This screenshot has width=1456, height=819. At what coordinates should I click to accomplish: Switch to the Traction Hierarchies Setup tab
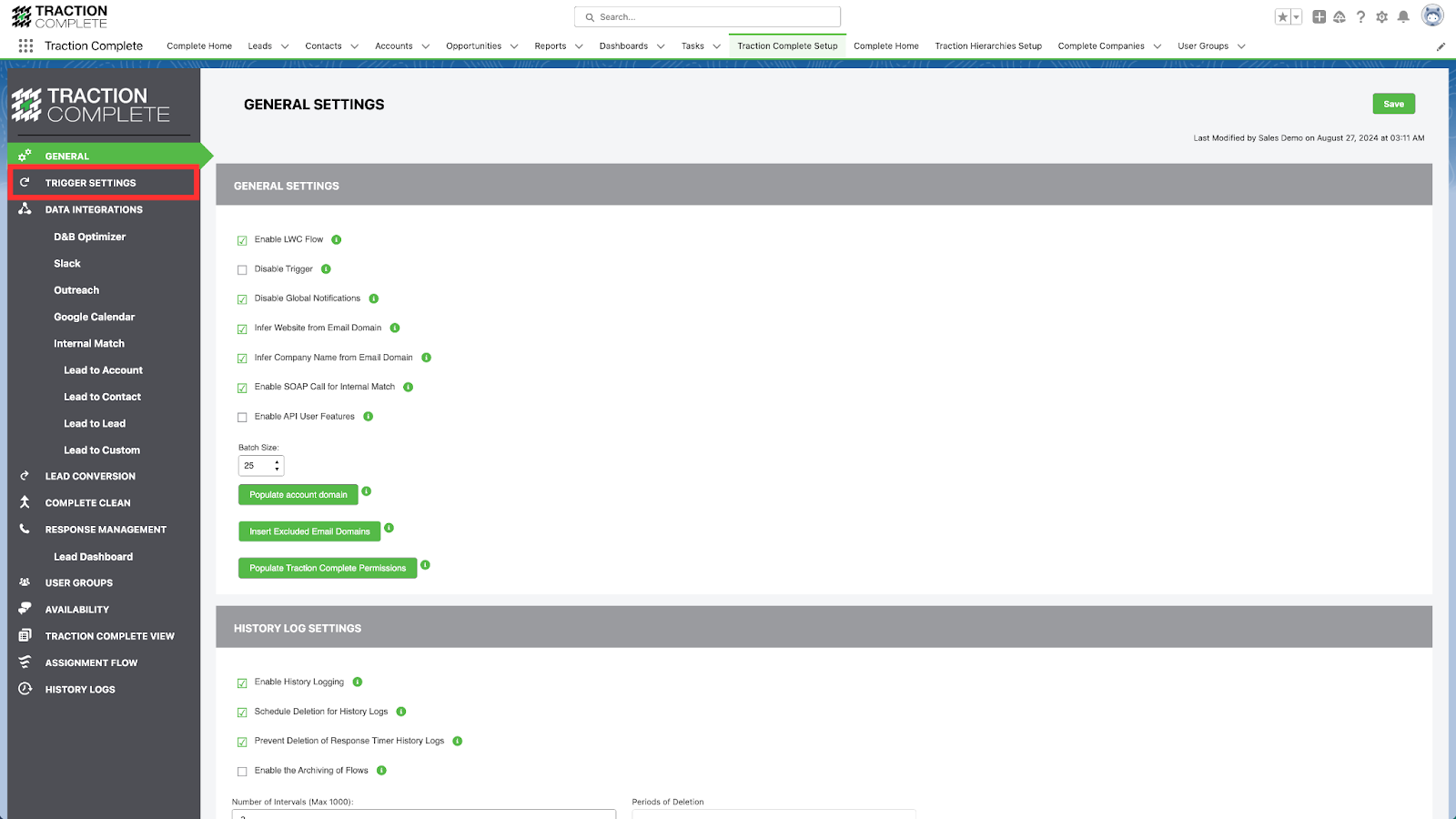(x=987, y=46)
